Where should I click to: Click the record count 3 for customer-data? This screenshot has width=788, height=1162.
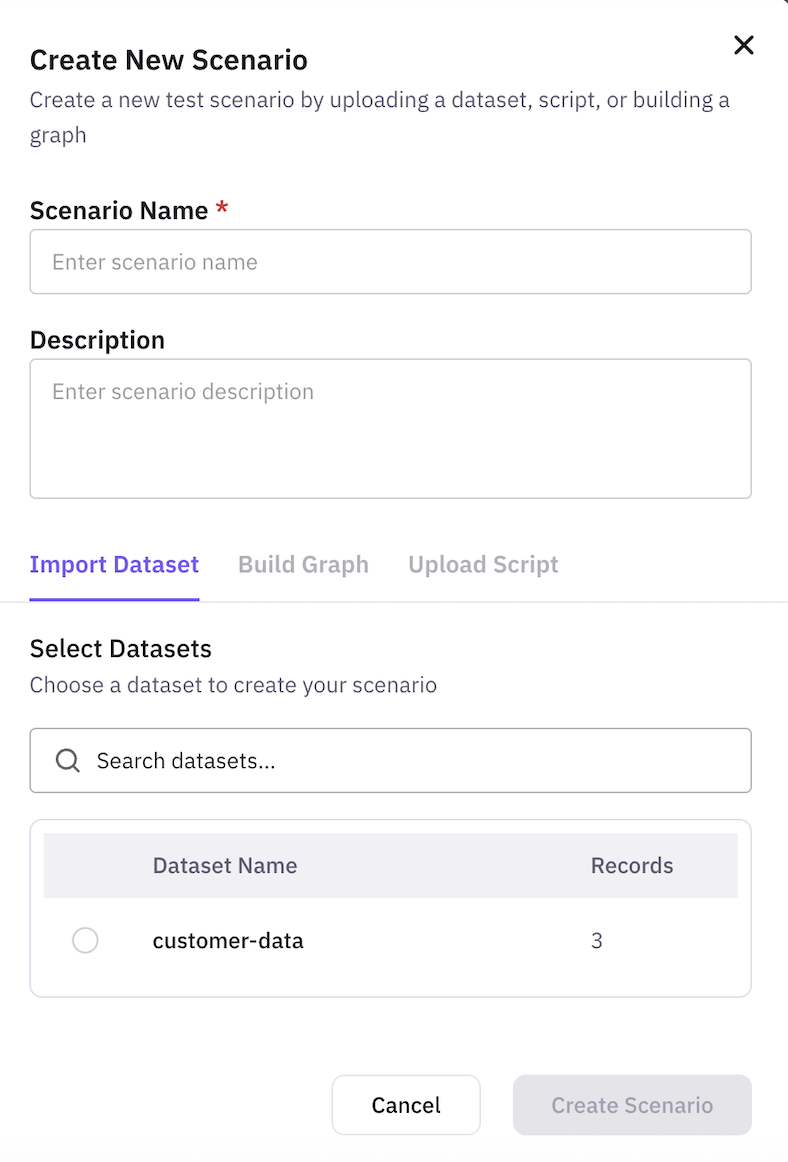597,941
